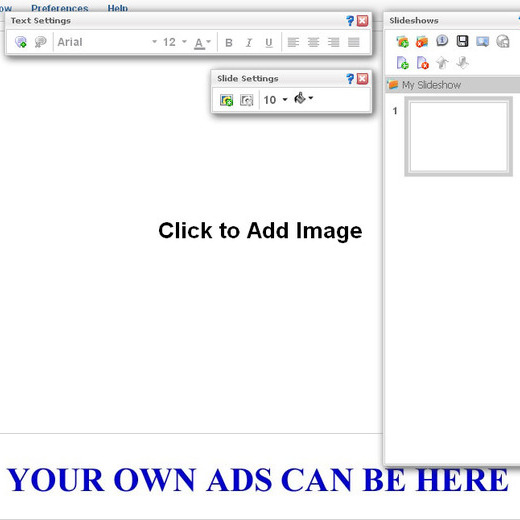Open the text color picker
Image resolution: width=520 pixels, height=520 pixels.
[x=202, y=43]
